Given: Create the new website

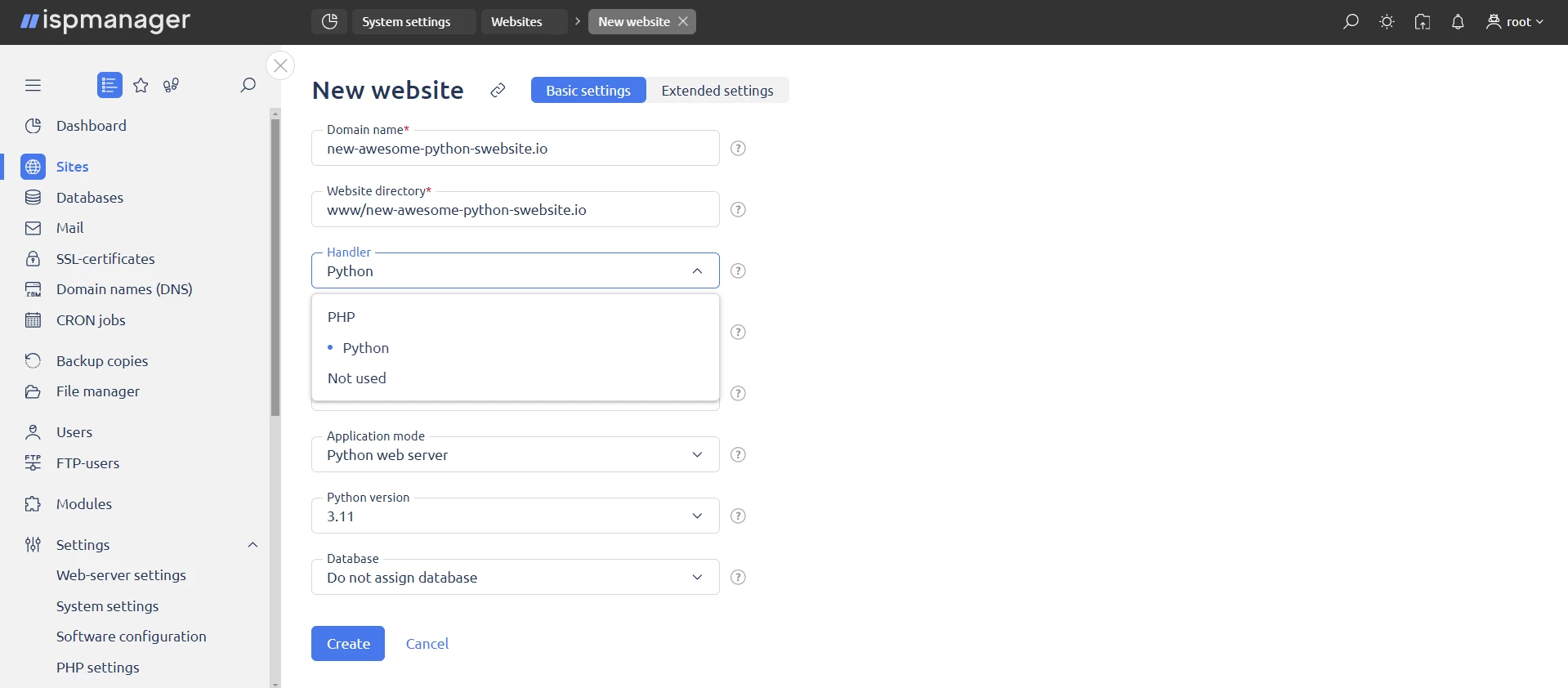Looking at the screenshot, I should point(348,644).
